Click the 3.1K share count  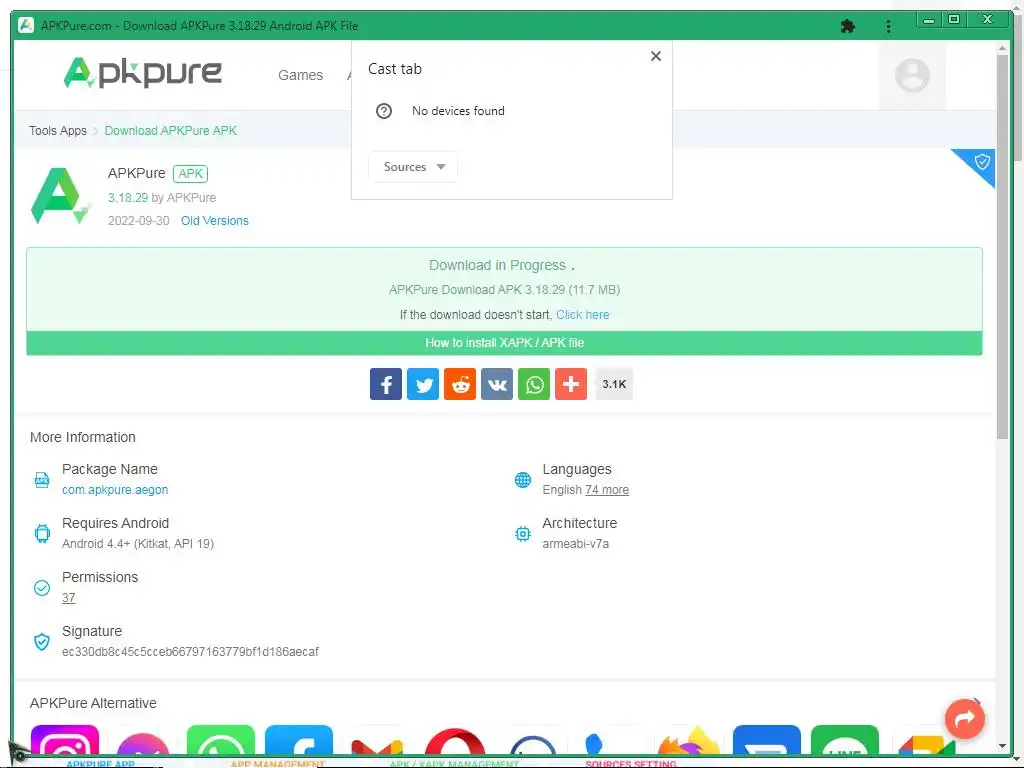pos(614,384)
